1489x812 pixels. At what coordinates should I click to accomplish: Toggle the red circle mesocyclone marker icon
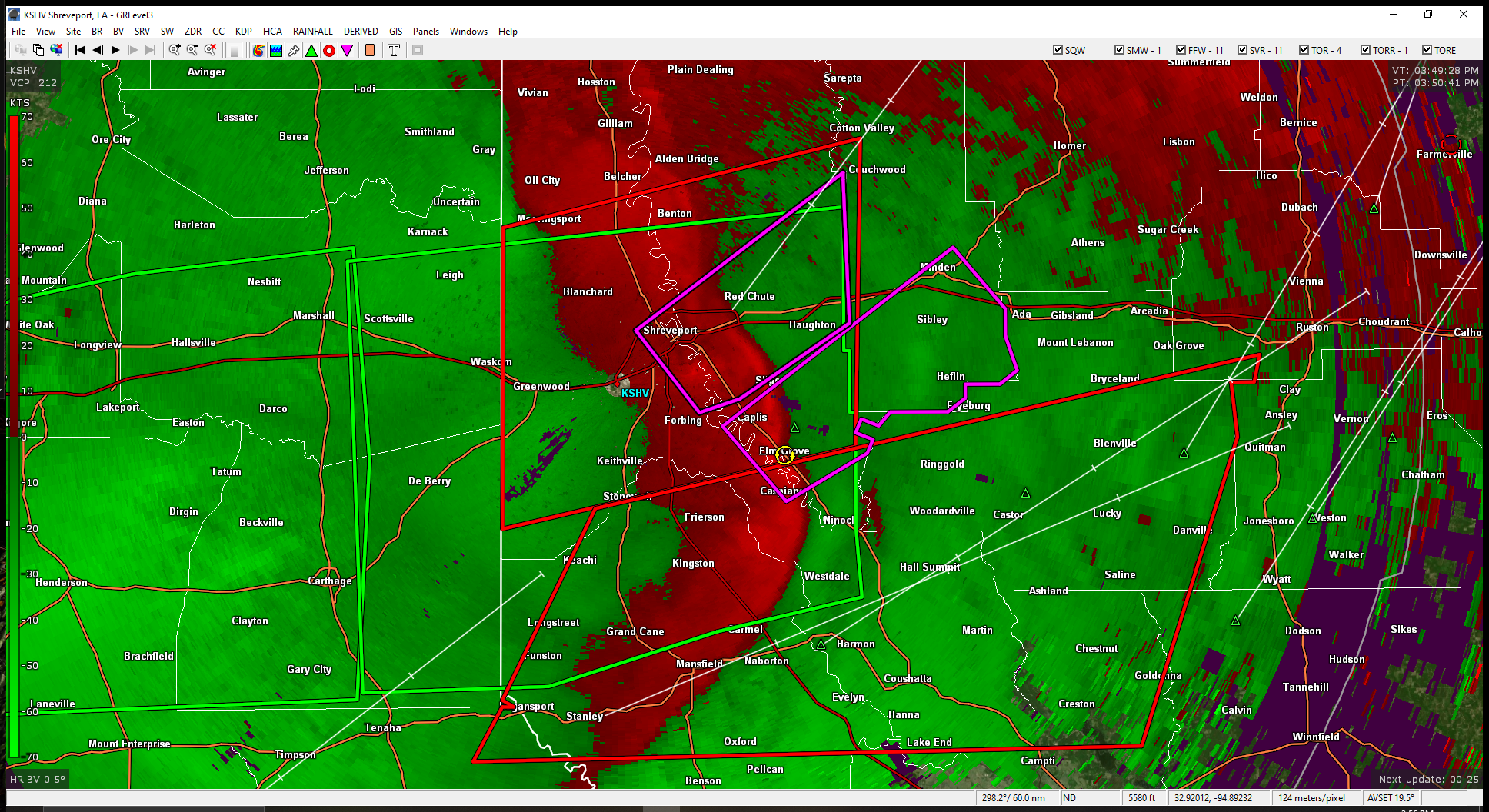coord(329,50)
